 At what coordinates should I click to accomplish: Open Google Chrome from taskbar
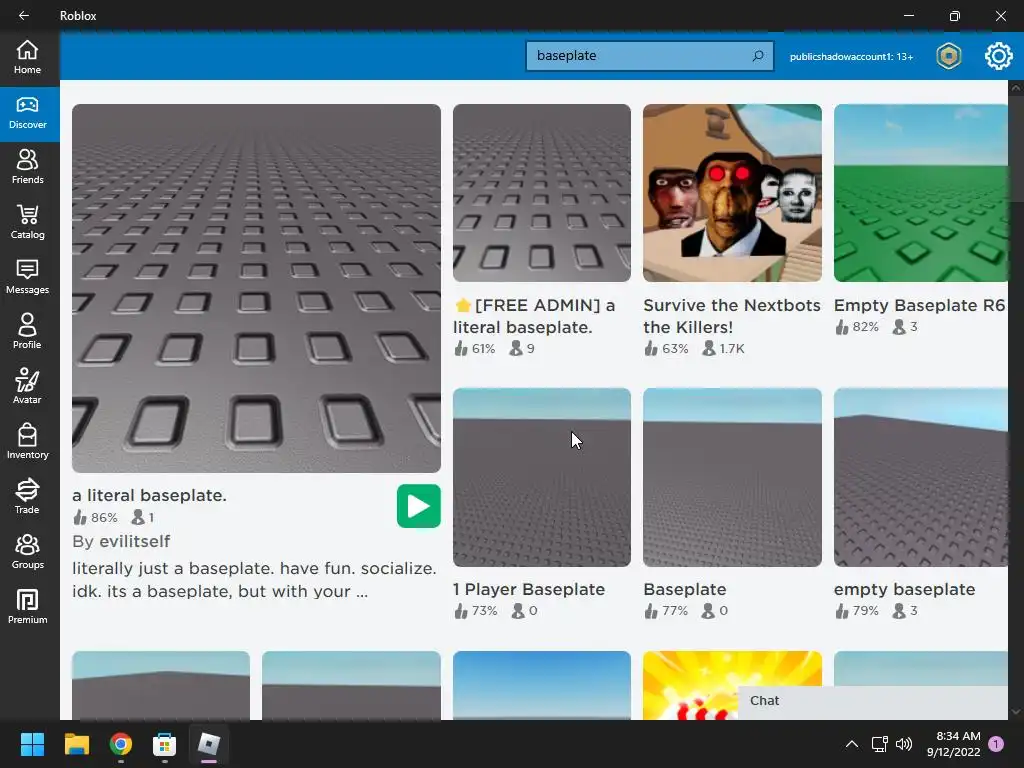tap(121, 744)
